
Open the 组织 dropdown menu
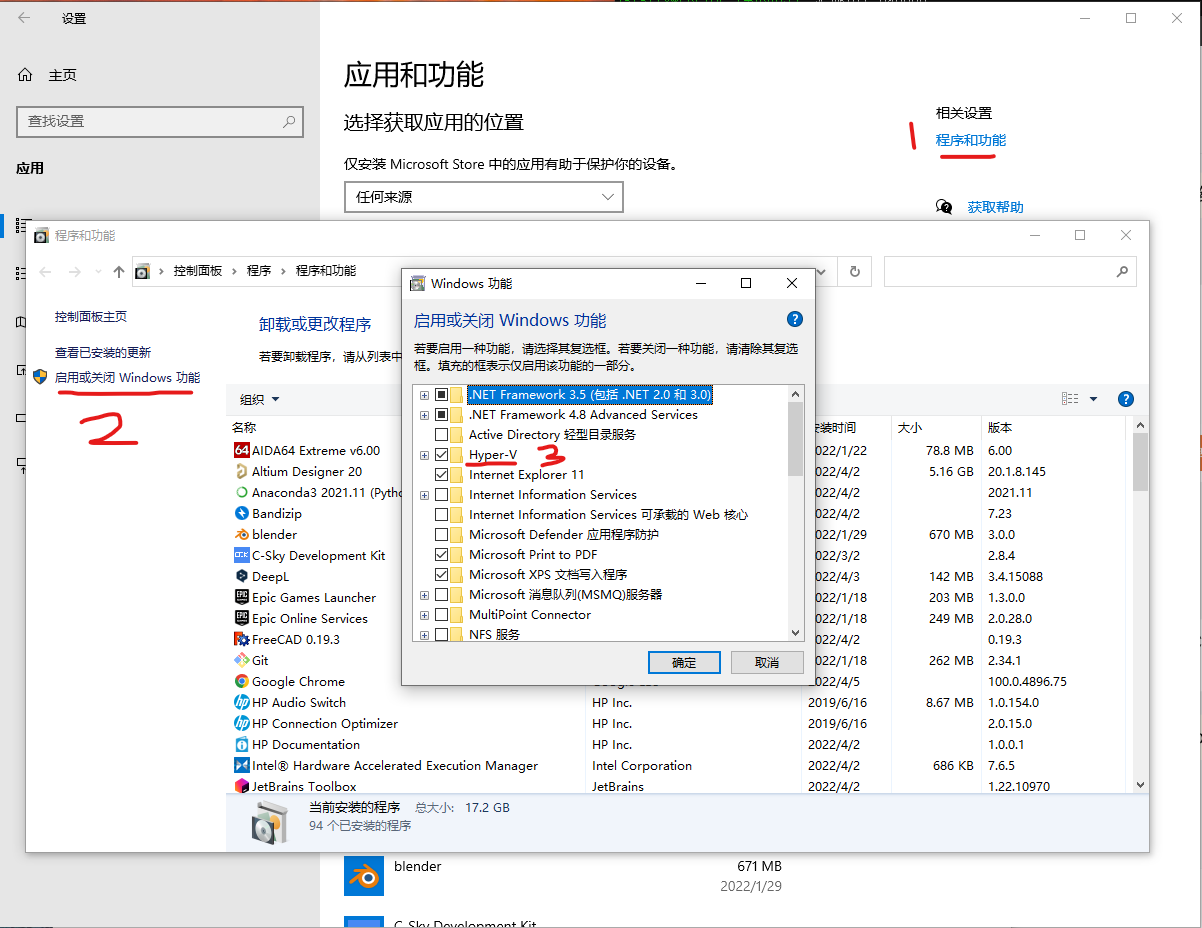(260, 399)
